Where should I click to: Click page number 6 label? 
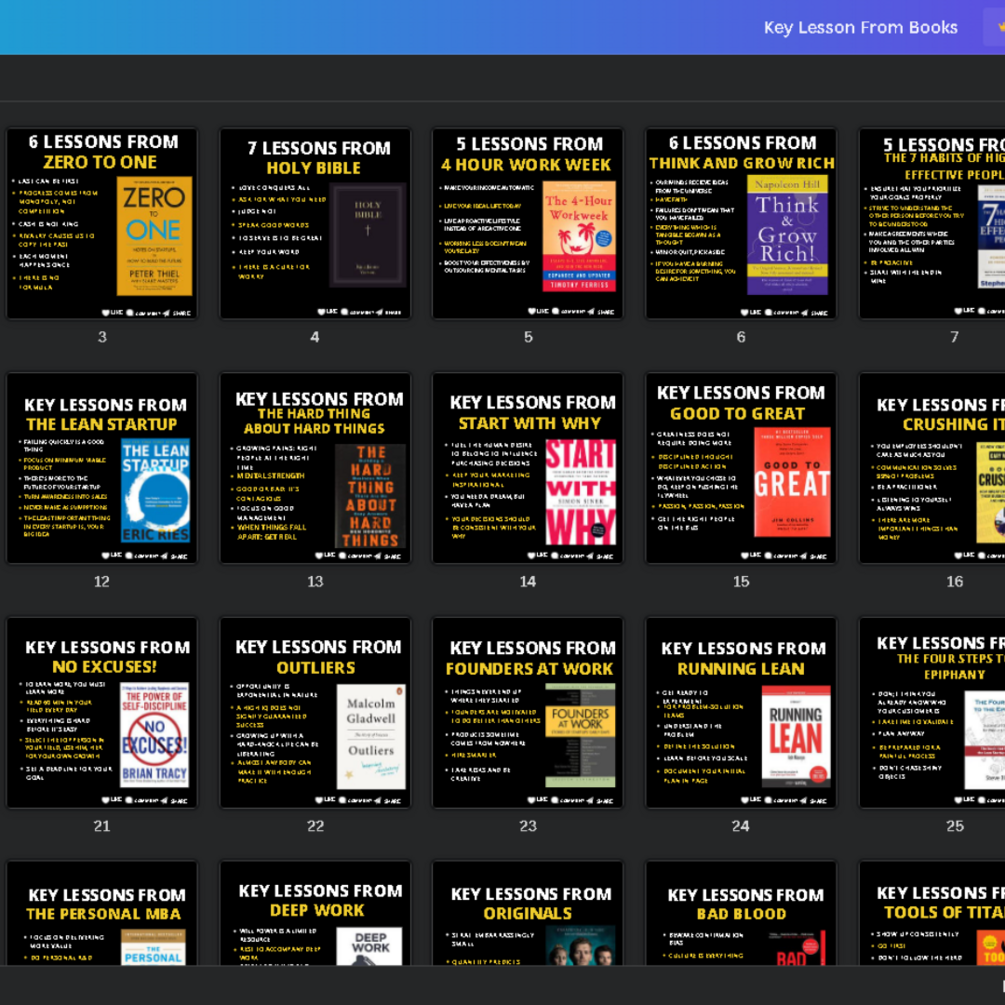coord(741,337)
